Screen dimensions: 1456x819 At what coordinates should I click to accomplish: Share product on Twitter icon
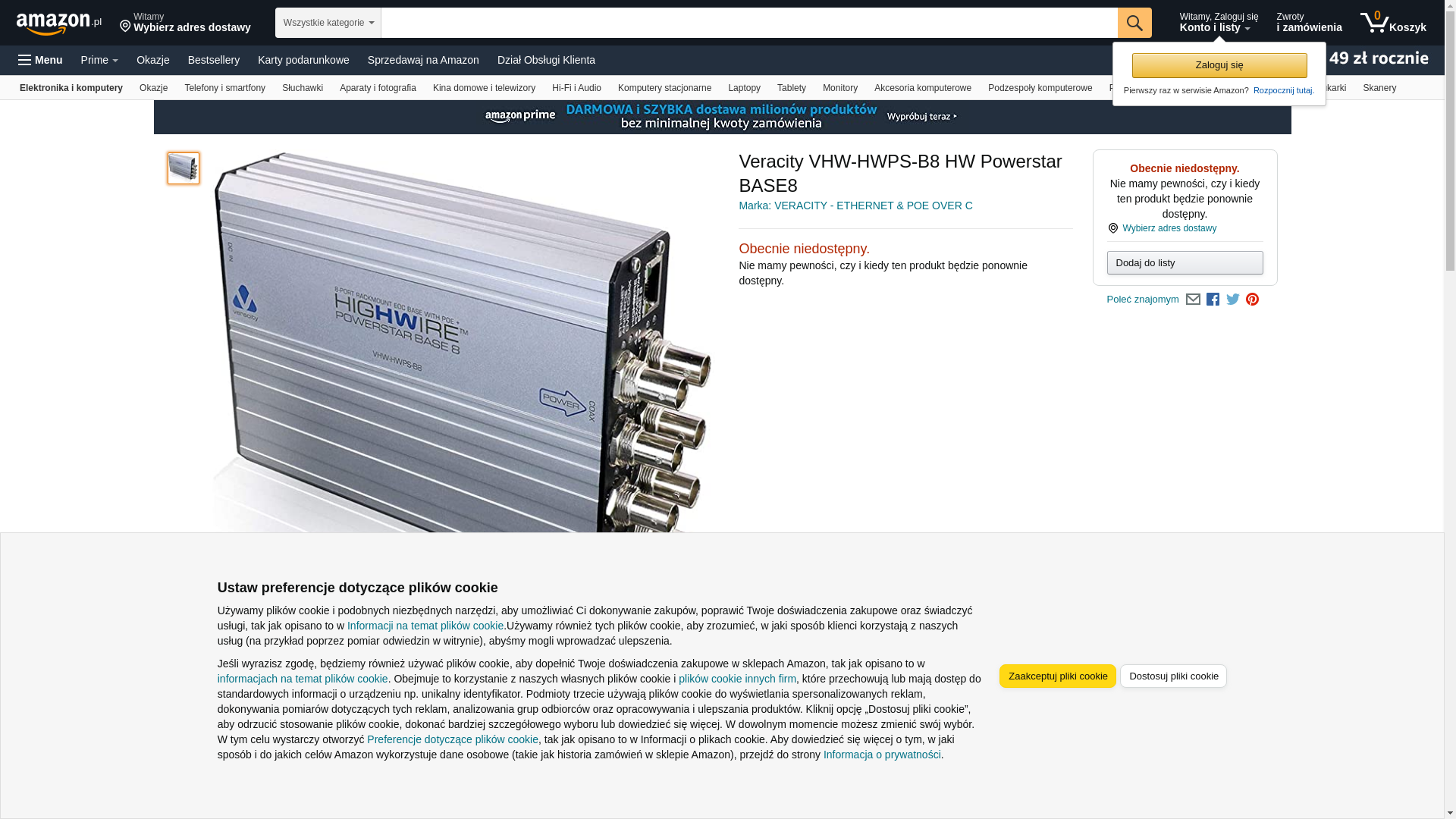[x=1233, y=300]
